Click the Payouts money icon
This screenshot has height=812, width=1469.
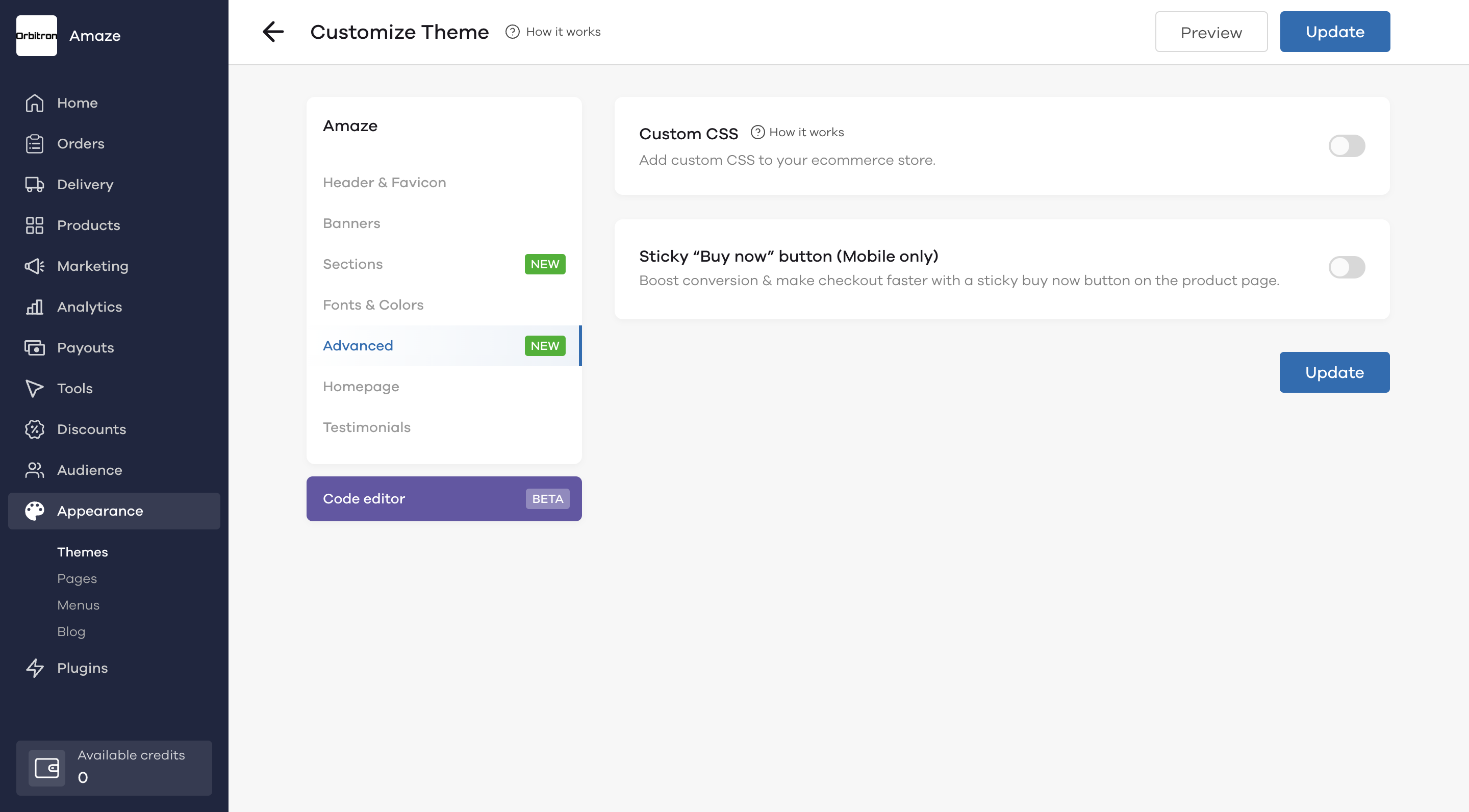(34, 347)
